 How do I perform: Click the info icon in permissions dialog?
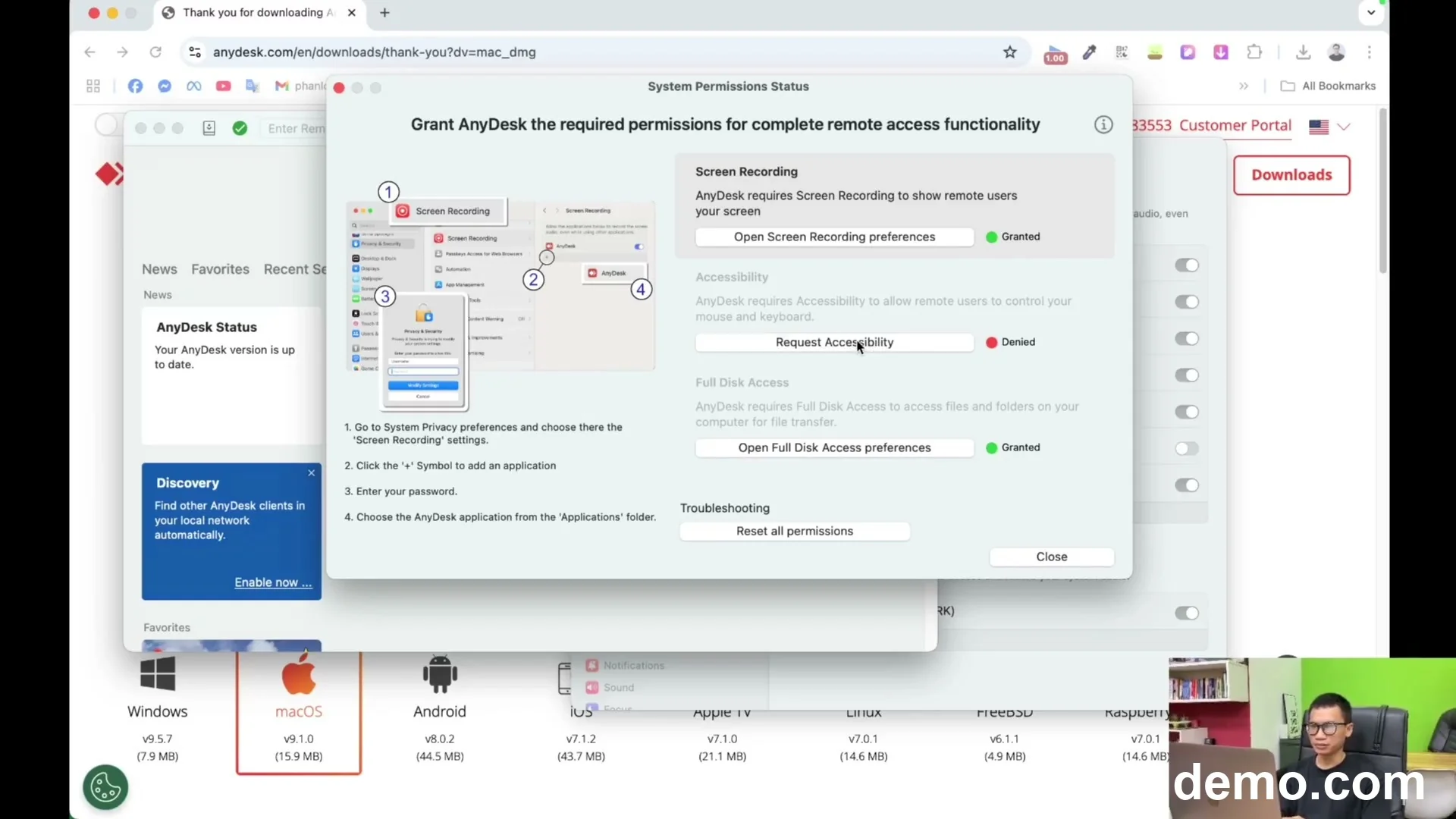[x=1103, y=125]
